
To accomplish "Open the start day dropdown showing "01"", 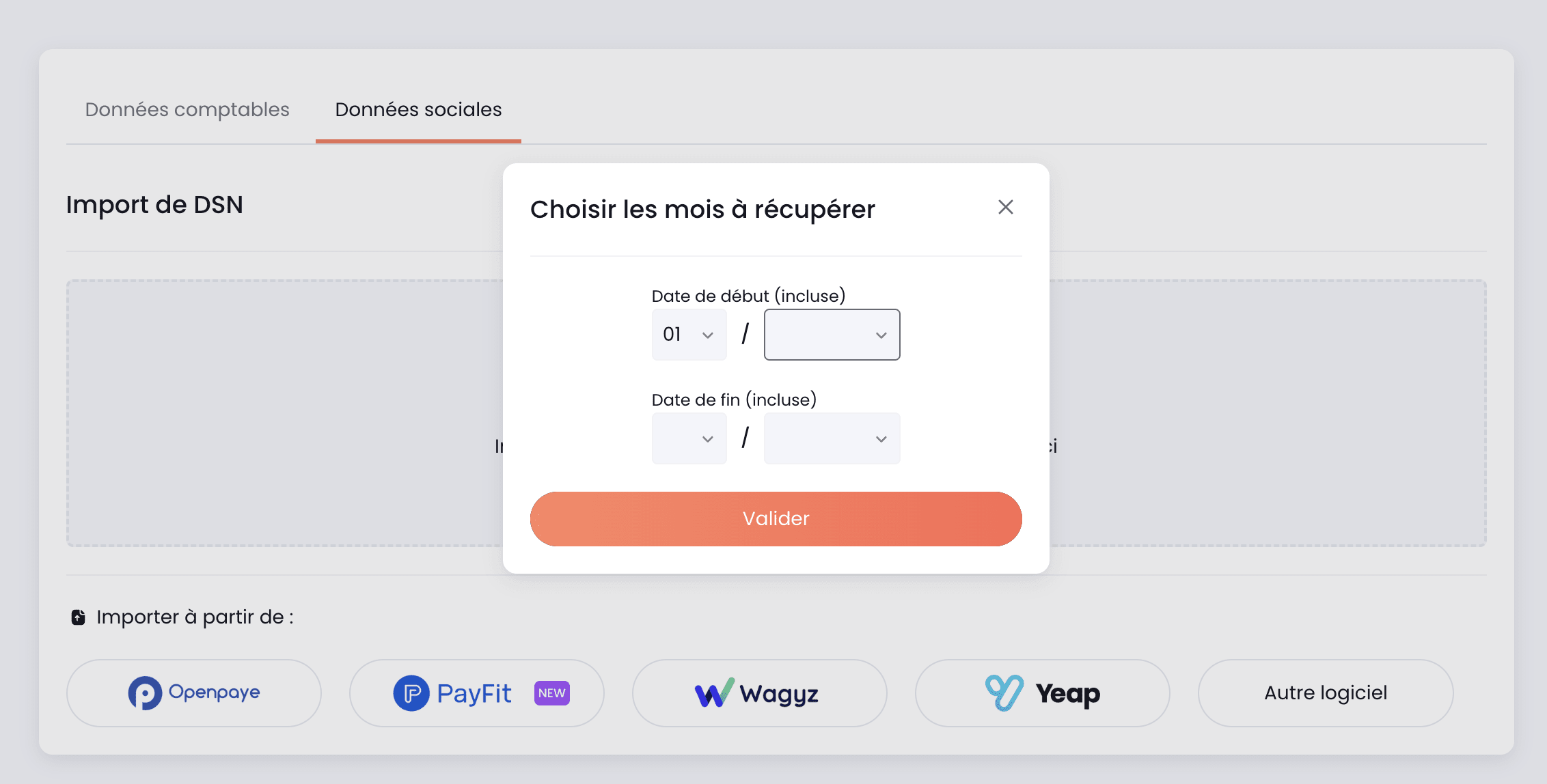I will point(689,335).
